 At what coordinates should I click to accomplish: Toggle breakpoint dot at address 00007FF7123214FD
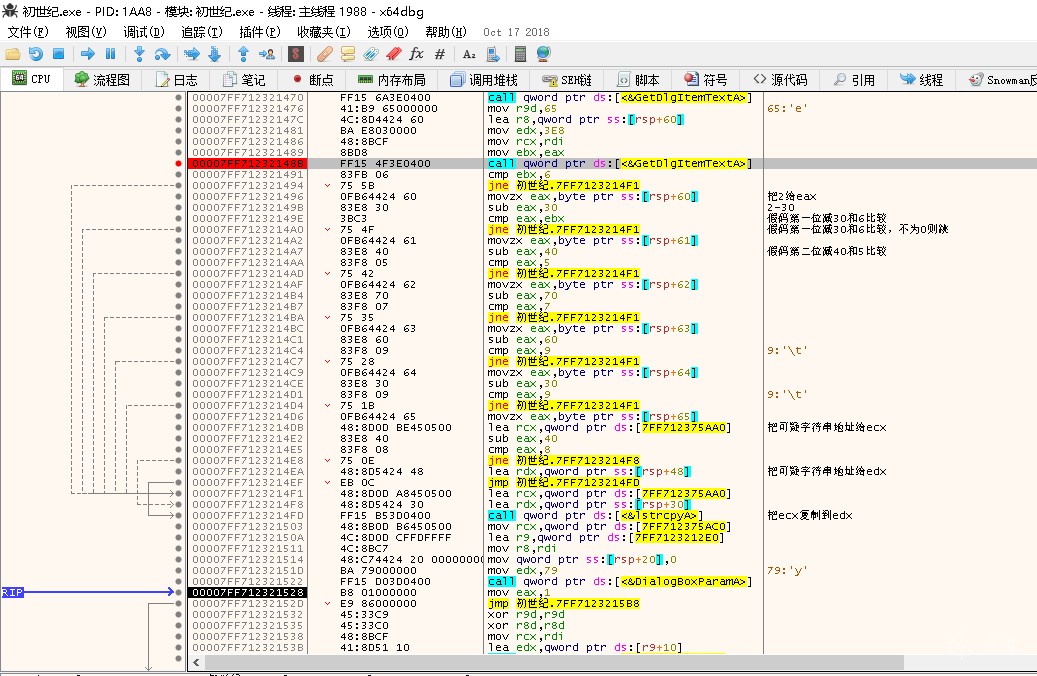pyautogui.click(x=179, y=515)
